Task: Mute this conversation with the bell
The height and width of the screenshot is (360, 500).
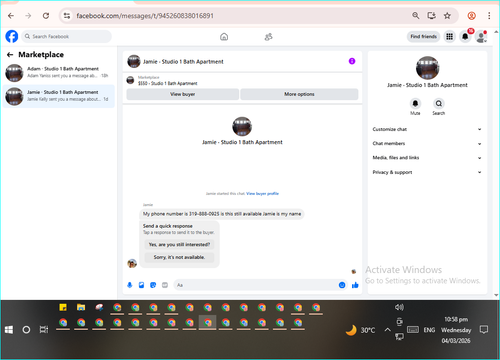Action: pos(415,104)
